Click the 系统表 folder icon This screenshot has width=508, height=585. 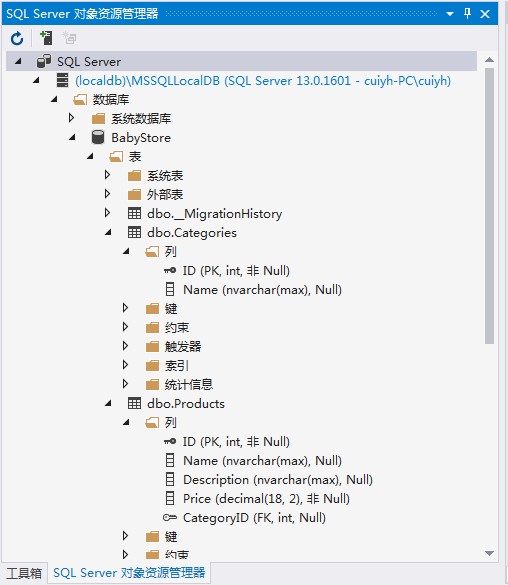point(134,175)
